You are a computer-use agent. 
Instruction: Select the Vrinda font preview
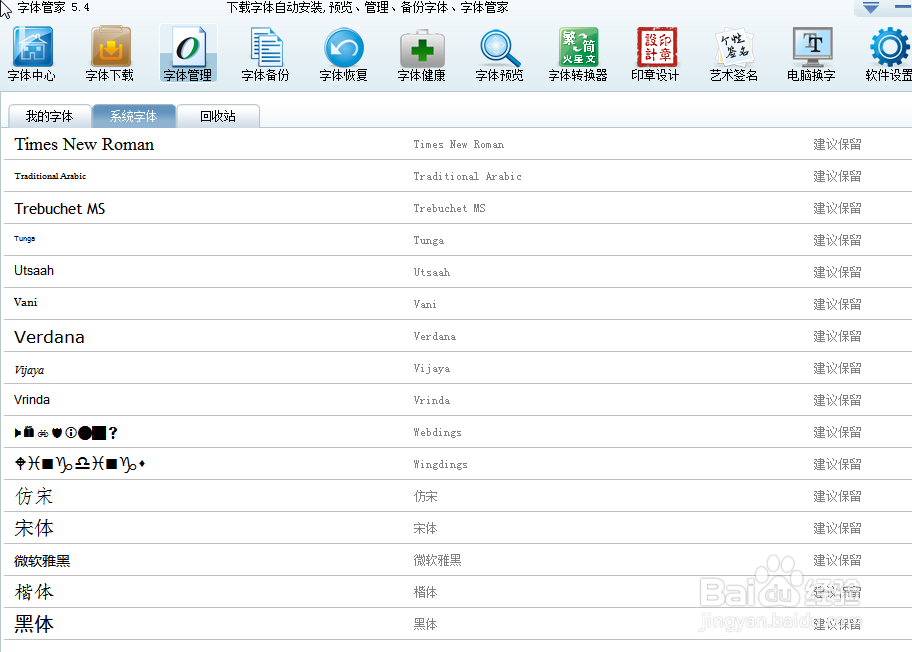pos(32,400)
